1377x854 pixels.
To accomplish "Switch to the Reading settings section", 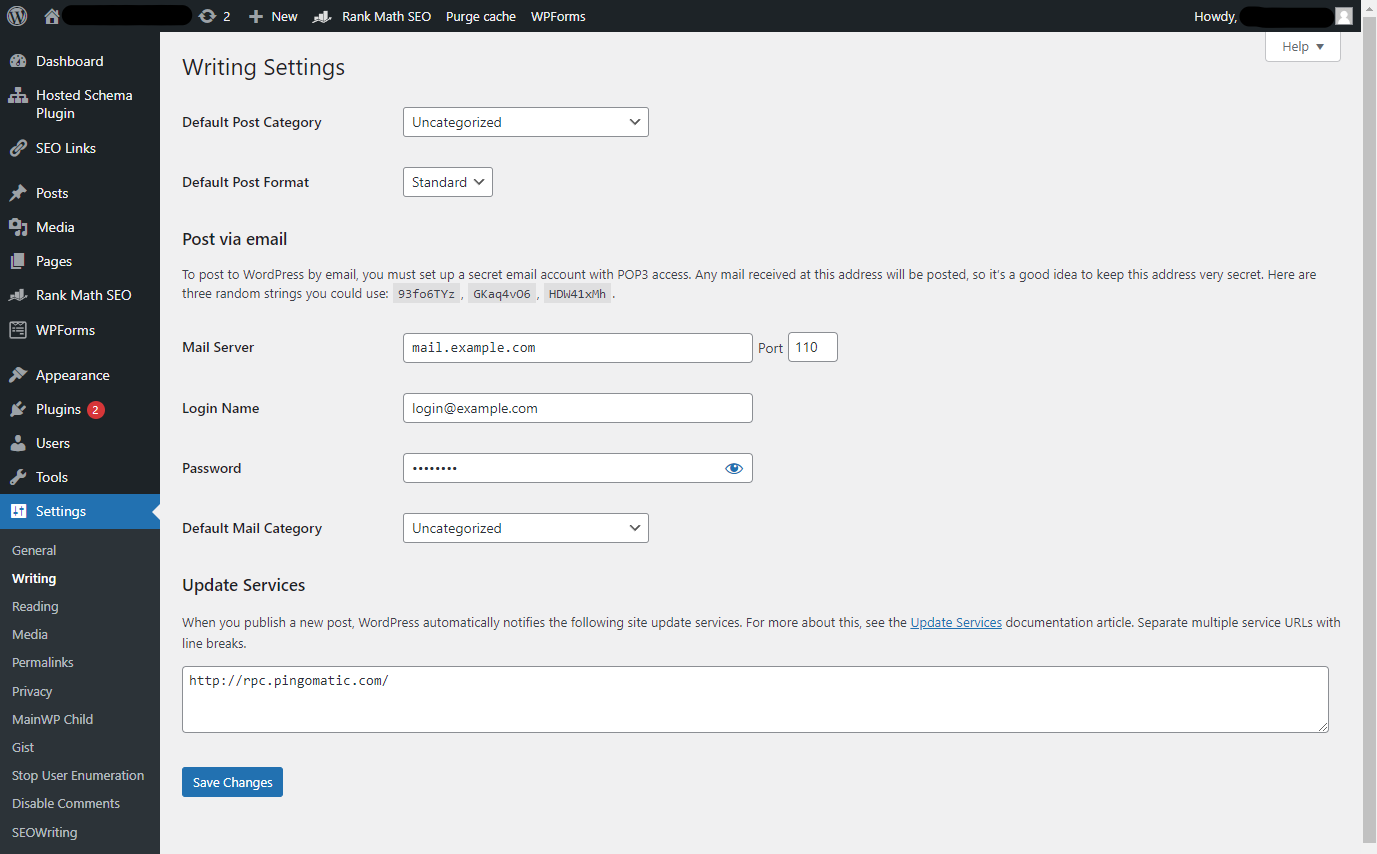I will pyautogui.click(x=35, y=606).
